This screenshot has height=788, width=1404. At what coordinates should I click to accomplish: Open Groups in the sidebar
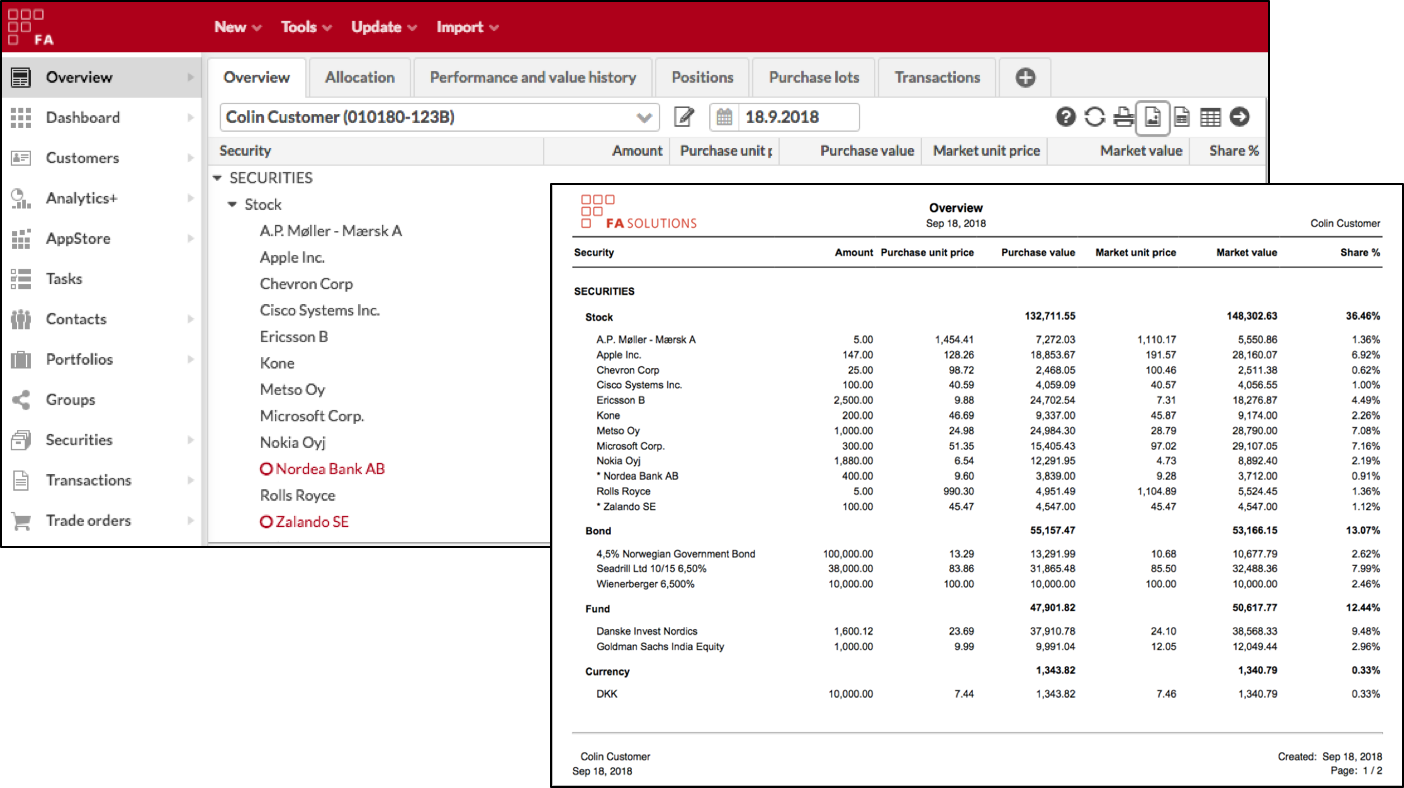(x=70, y=399)
